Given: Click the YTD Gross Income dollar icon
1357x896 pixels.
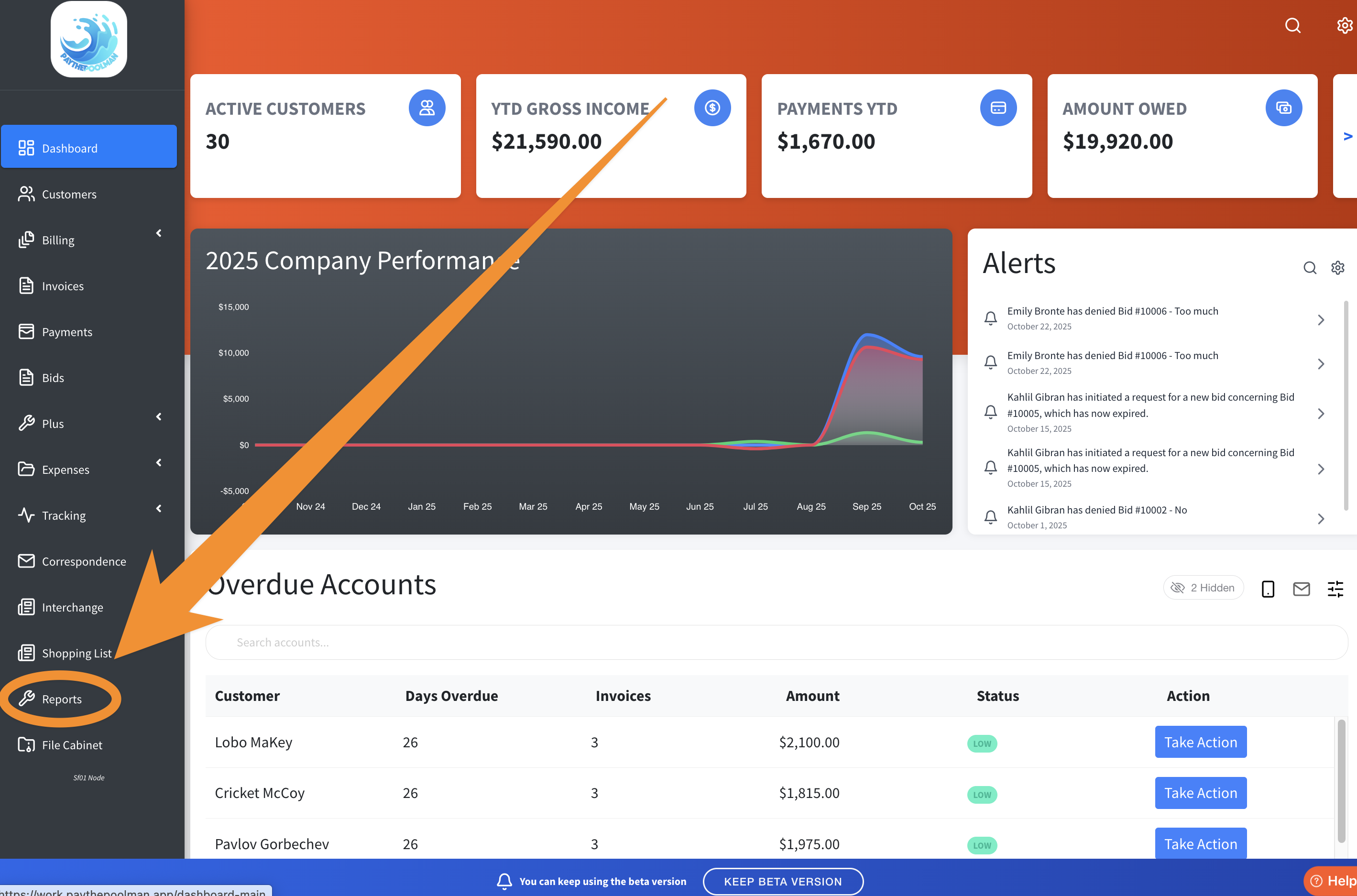Looking at the screenshot, I should pos(712,108).
